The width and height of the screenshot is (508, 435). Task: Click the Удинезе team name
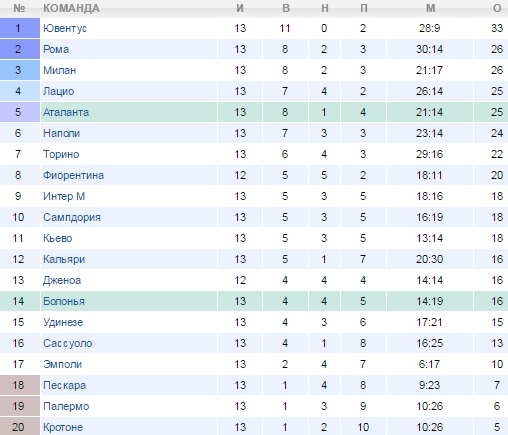pos(63,322)
